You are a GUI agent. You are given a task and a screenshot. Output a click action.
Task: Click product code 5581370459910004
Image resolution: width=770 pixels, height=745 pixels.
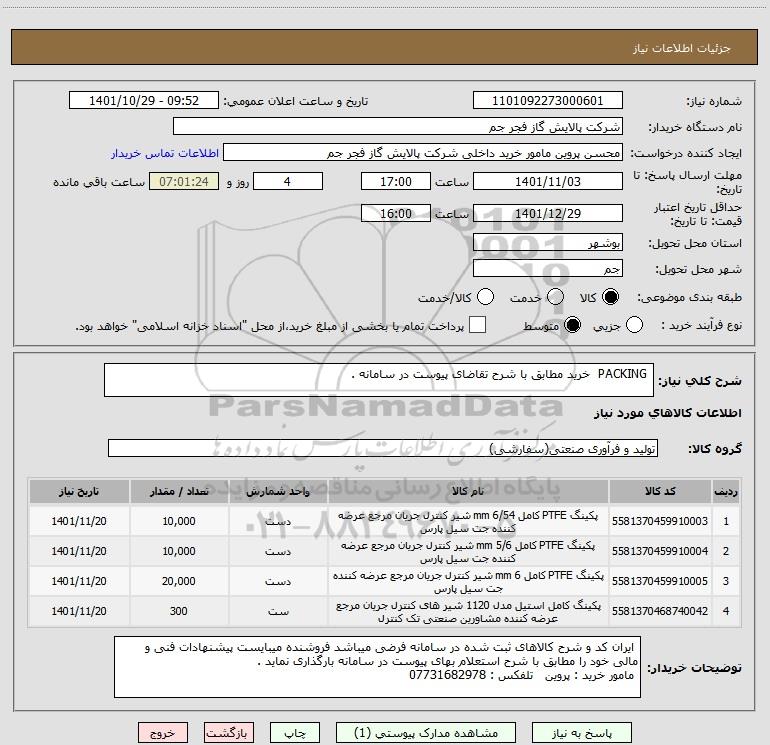pyautogui.click(x=660, y=552)
